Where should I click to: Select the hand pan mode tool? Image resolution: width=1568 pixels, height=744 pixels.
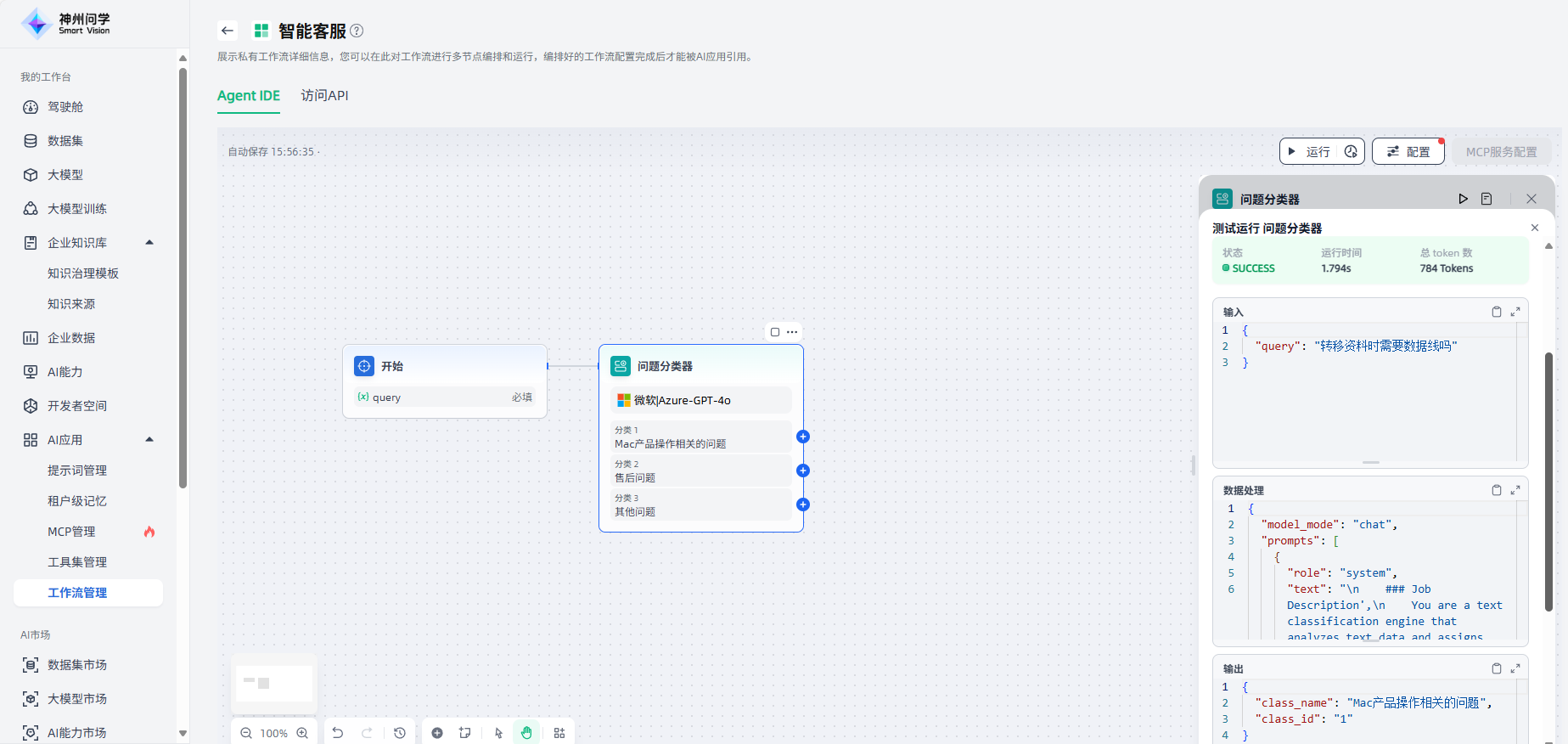pos(526,733)
